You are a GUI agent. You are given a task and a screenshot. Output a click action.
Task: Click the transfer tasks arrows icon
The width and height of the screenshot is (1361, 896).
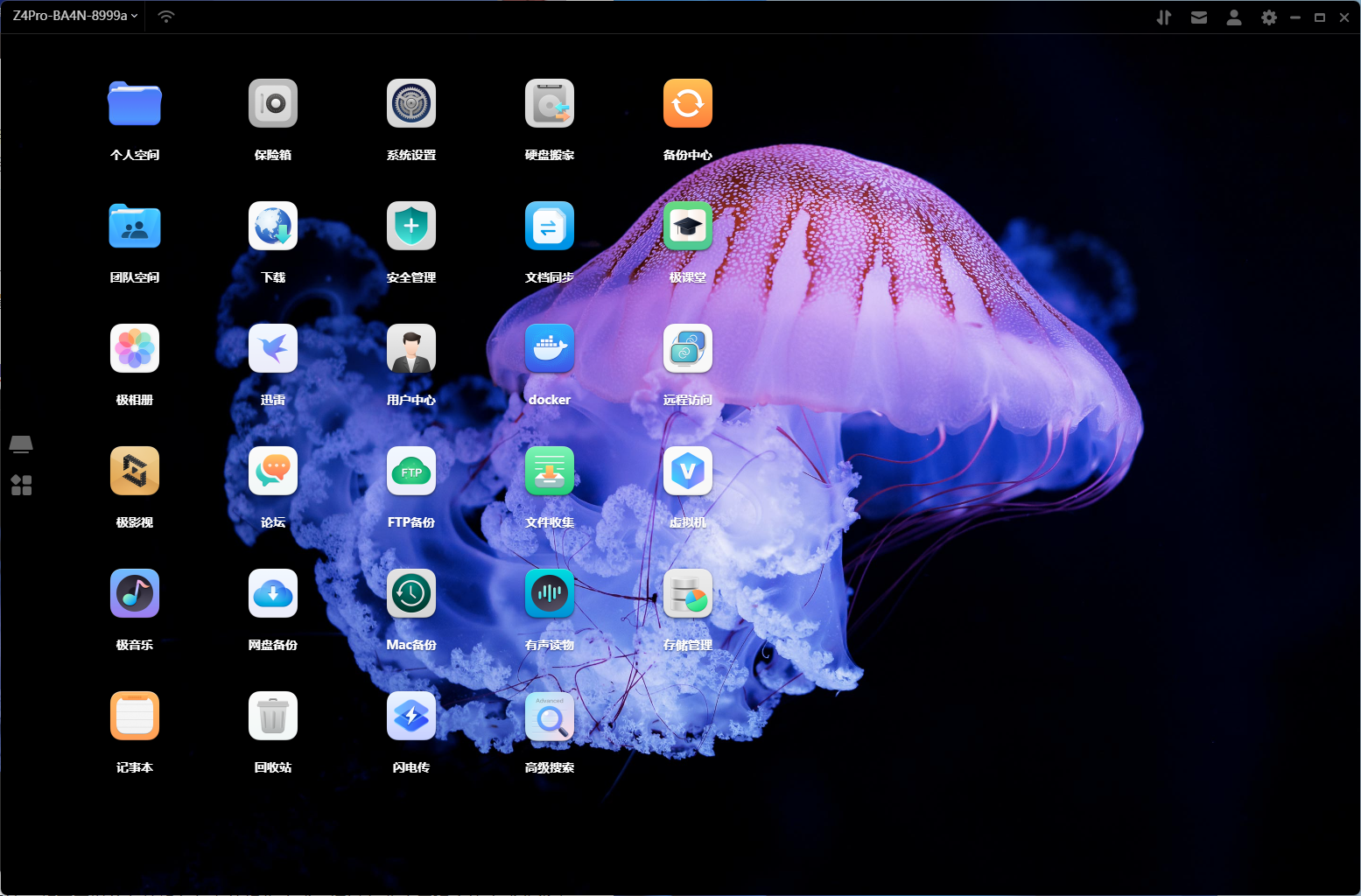point(1164,17)
